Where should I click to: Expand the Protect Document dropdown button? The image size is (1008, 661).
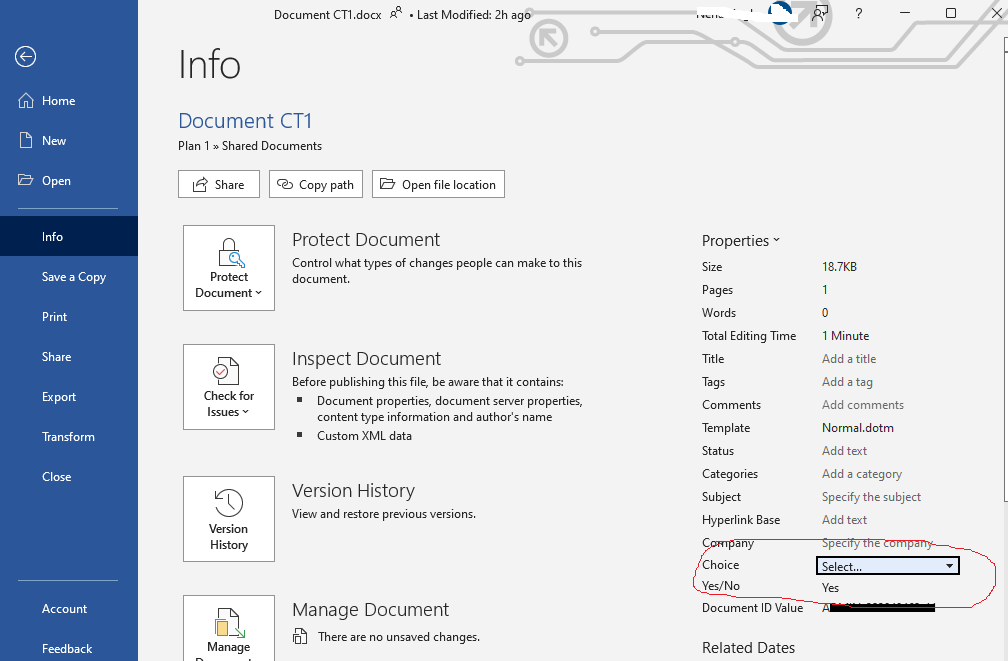click(229, 268)
